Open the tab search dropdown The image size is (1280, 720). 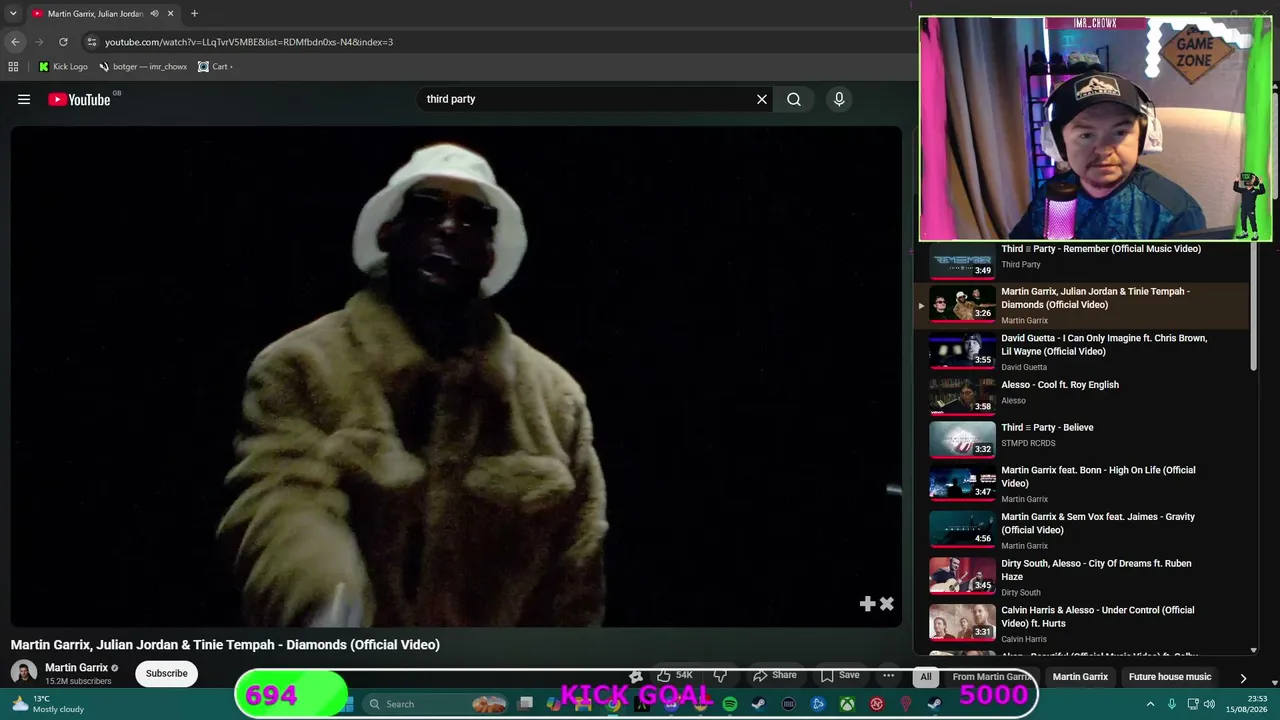[13, 14]
